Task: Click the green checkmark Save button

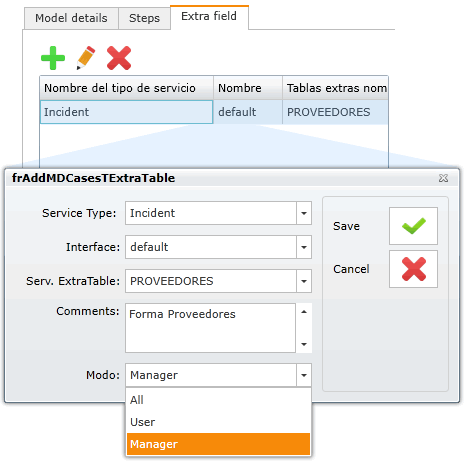Action: pos(413,226)
